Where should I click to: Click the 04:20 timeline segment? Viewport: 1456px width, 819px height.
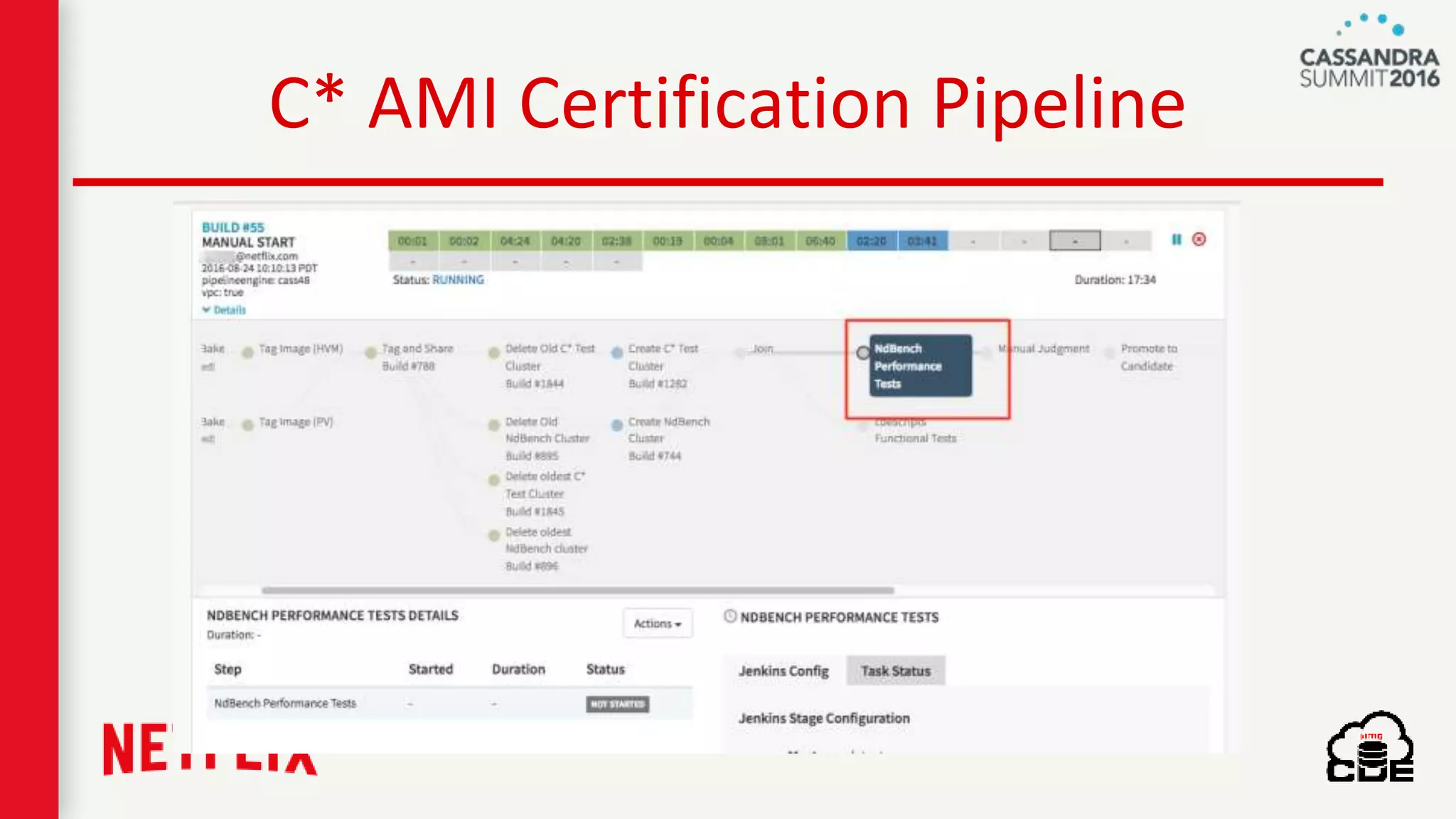pos(566,241)
